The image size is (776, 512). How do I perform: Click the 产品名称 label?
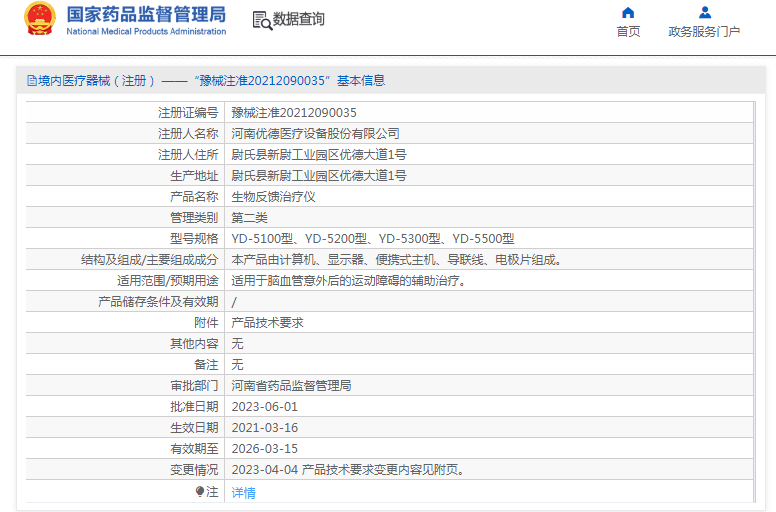[194, 197]
